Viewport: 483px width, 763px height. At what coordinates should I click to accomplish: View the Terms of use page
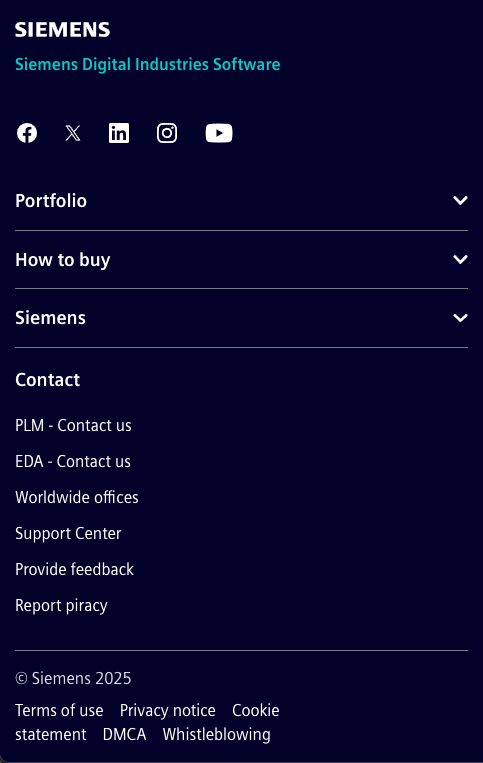pyautogui.click(x=59, y=710)
